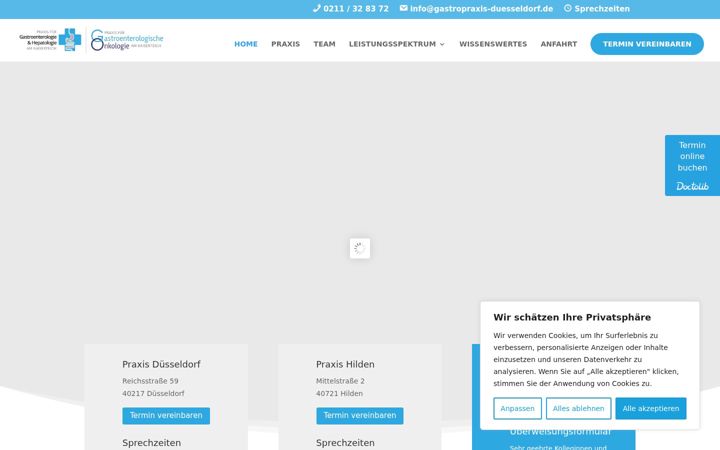720x450 pixels.
Task: Click Termin online buchen side widget
Action: tap(692, 165)
